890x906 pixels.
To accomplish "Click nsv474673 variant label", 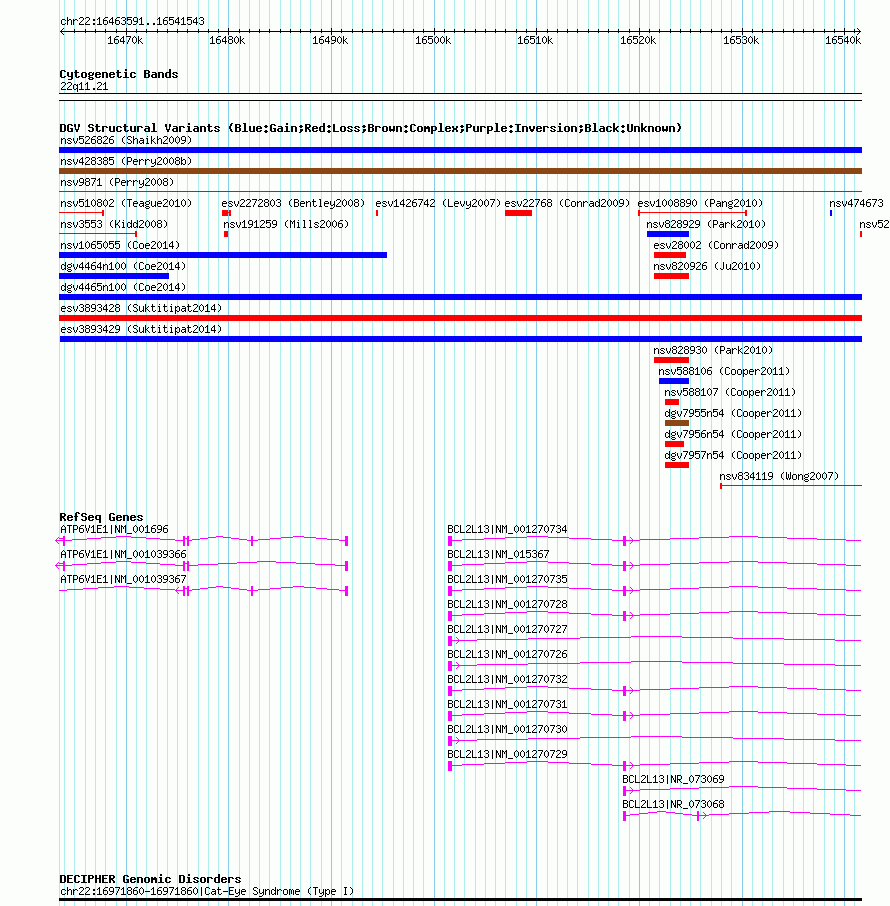I will click(x=856, y=203).
